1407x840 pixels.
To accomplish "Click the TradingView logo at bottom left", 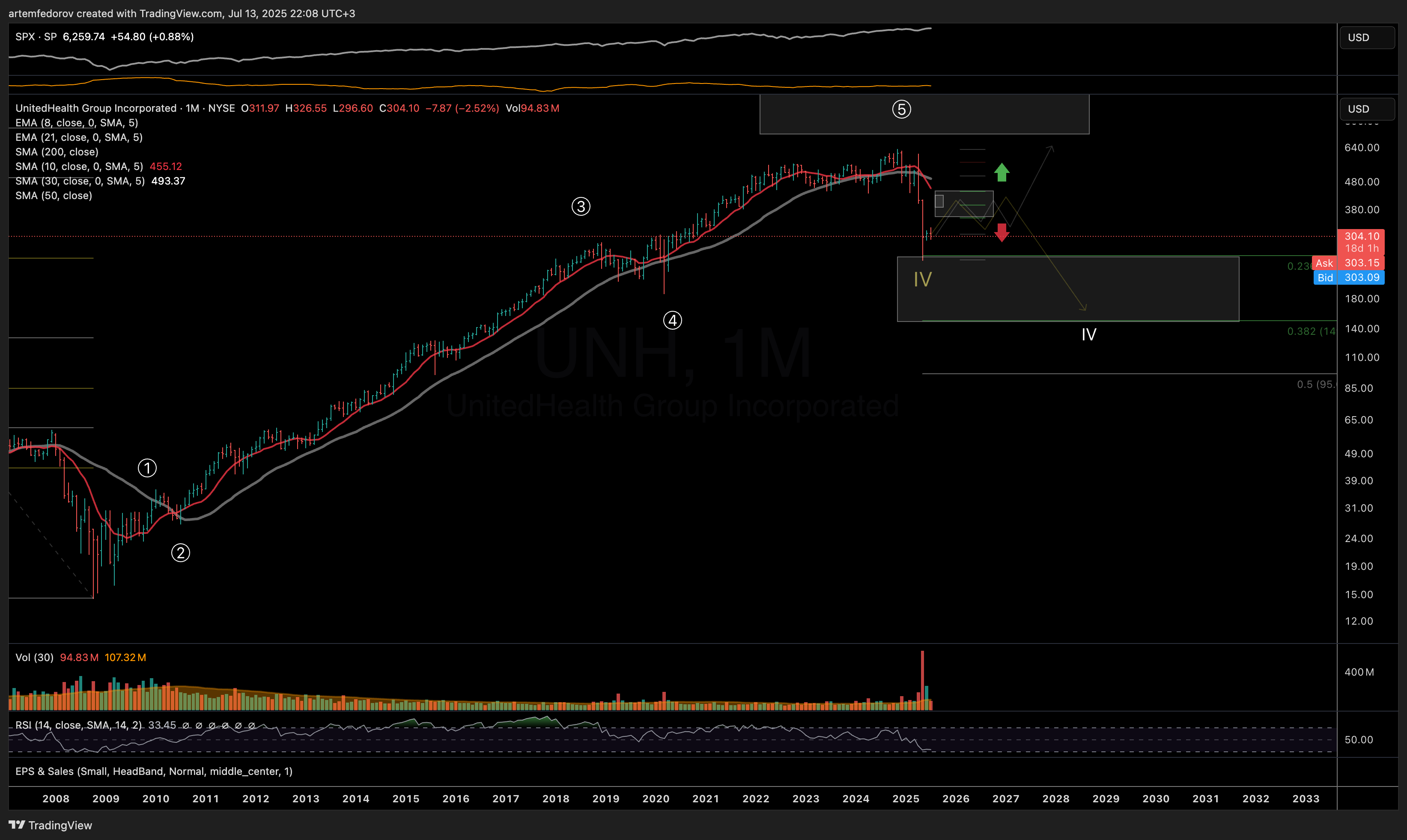I will coord(51,825).
